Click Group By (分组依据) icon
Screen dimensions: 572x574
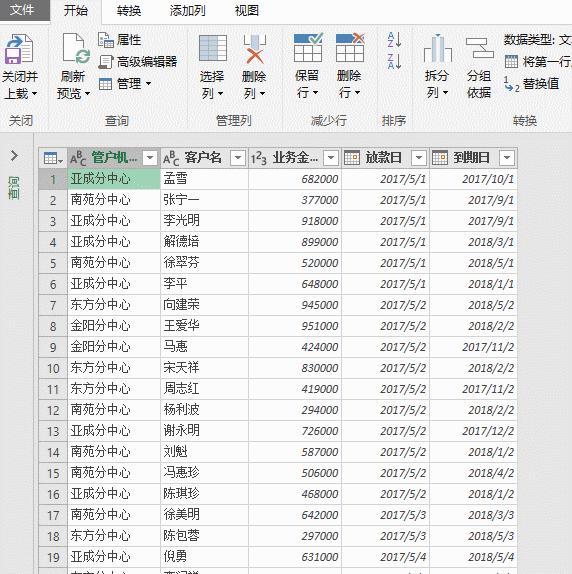tap(479, 48)
